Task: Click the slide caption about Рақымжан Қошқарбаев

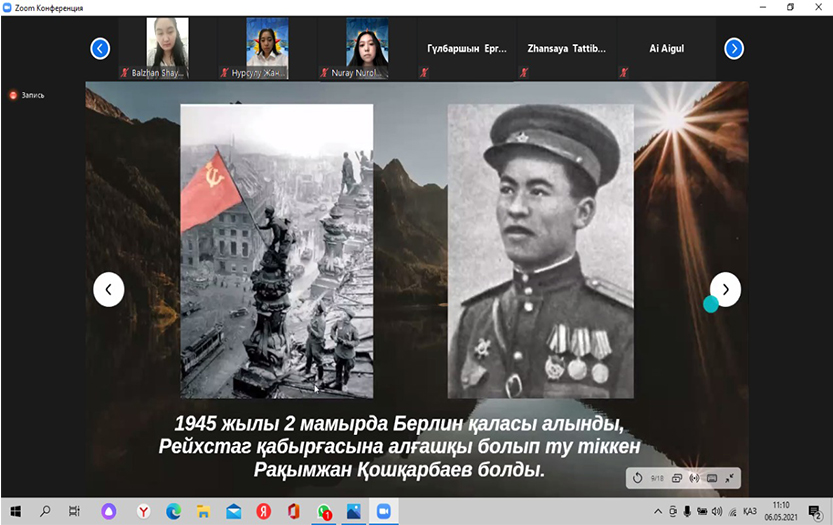Action: 400,446
